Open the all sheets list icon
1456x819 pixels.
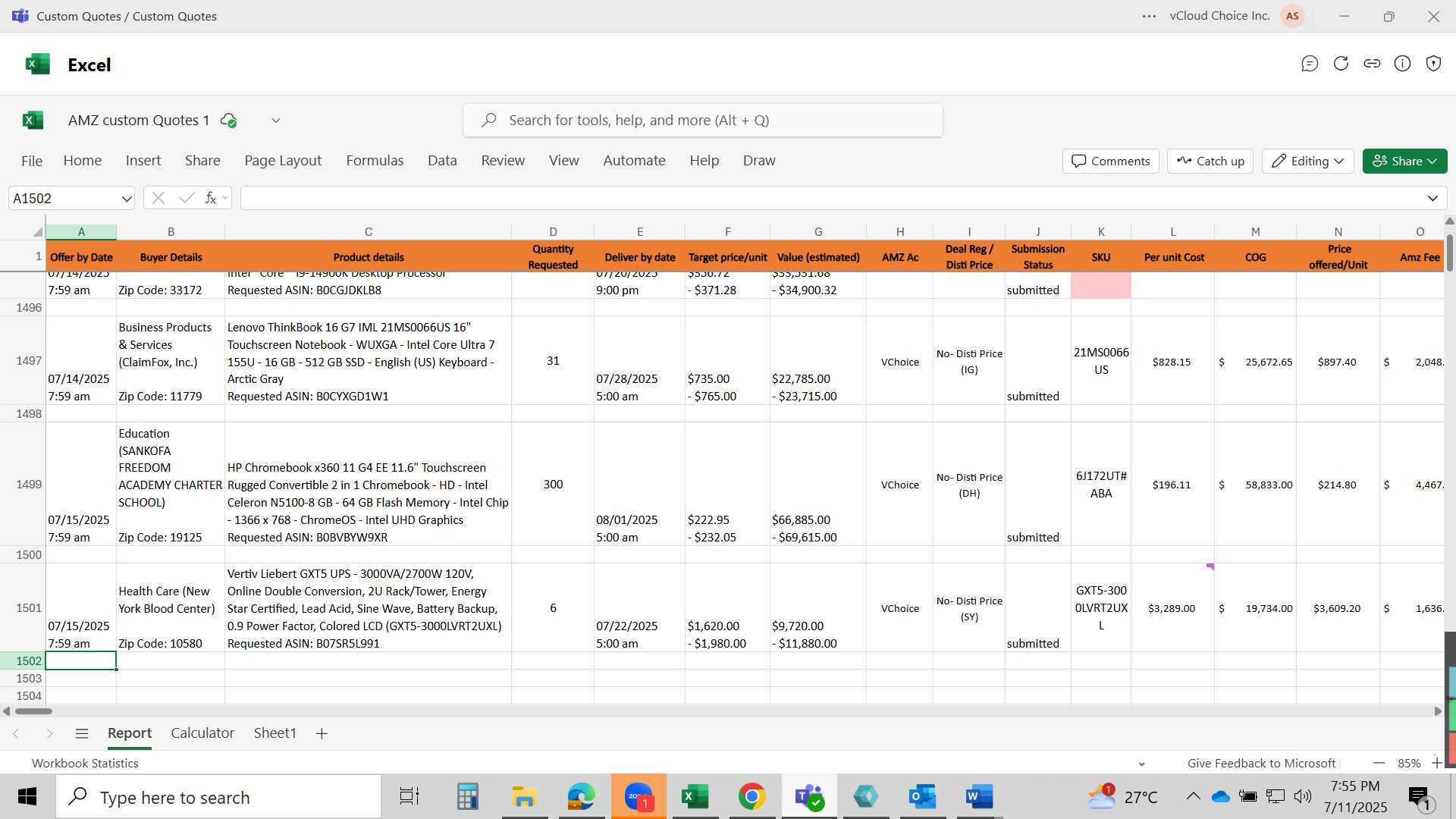[82, 733]
